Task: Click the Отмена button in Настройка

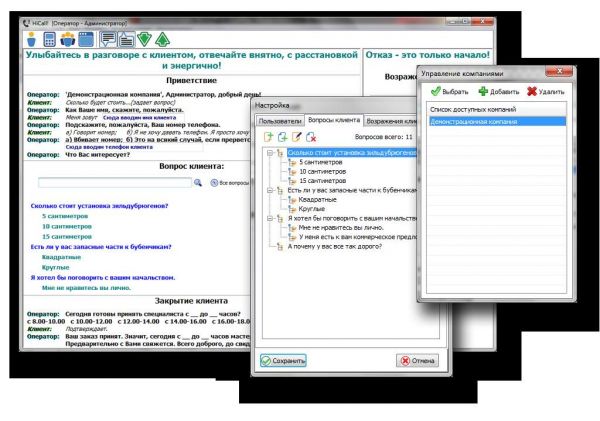Action: click(417, 361)
